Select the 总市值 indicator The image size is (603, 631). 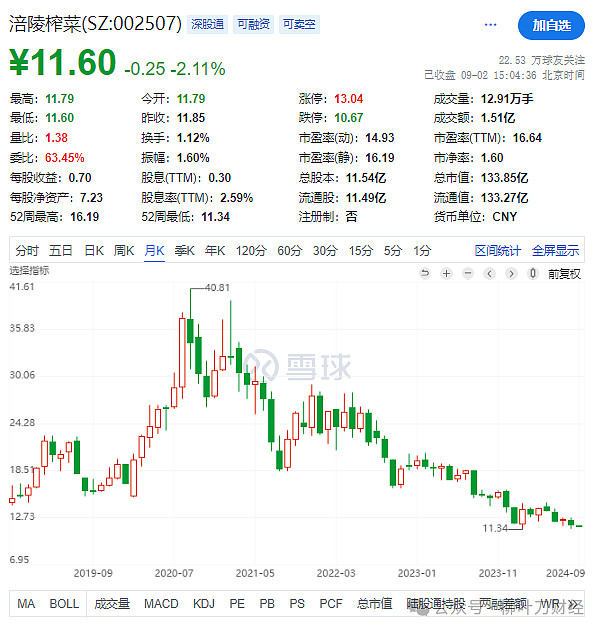pos(374,604)
